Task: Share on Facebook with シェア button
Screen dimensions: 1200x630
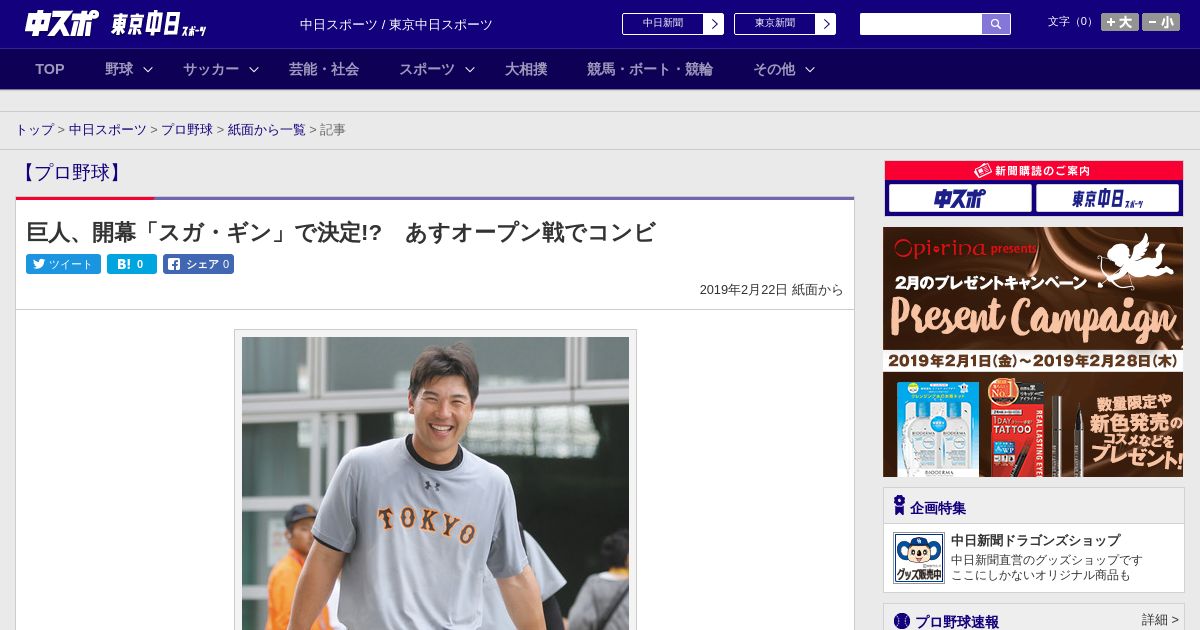Action: 198,264
